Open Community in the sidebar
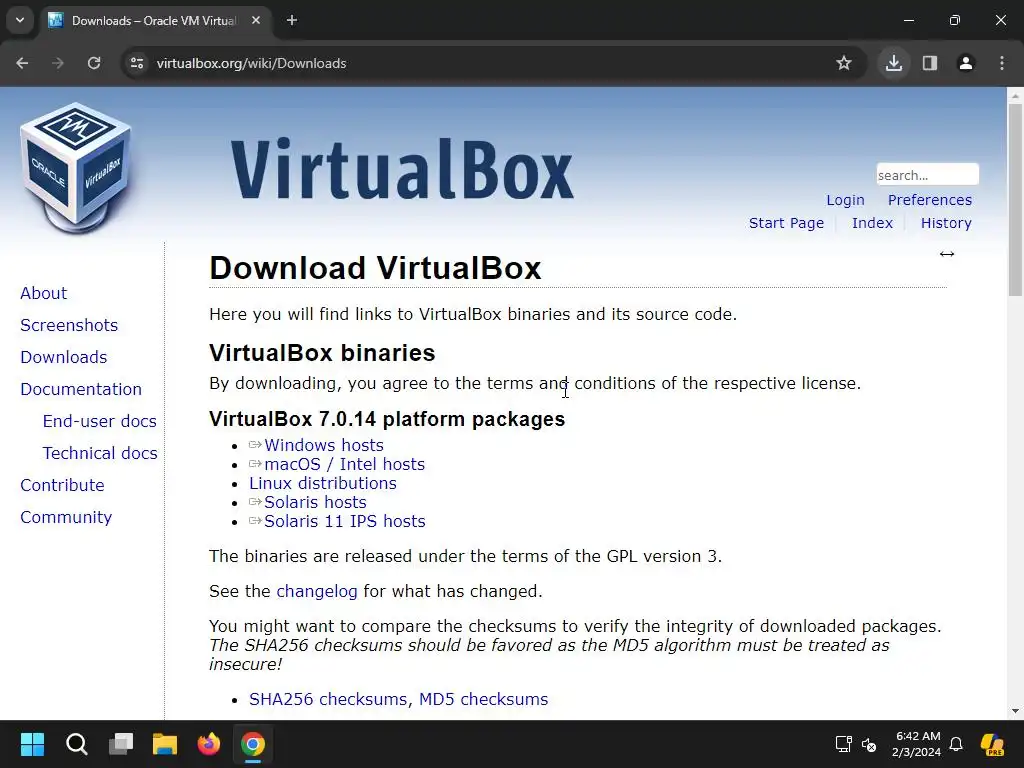 point(66,517)
